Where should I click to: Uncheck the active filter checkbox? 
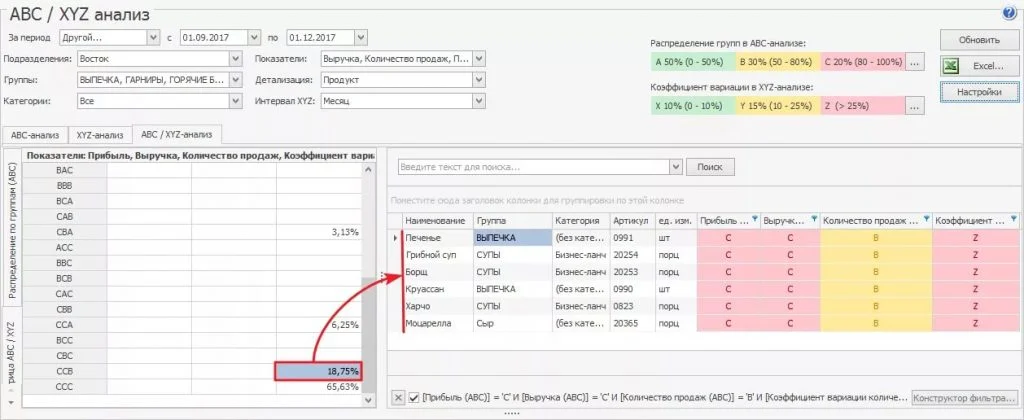[414, 398]
